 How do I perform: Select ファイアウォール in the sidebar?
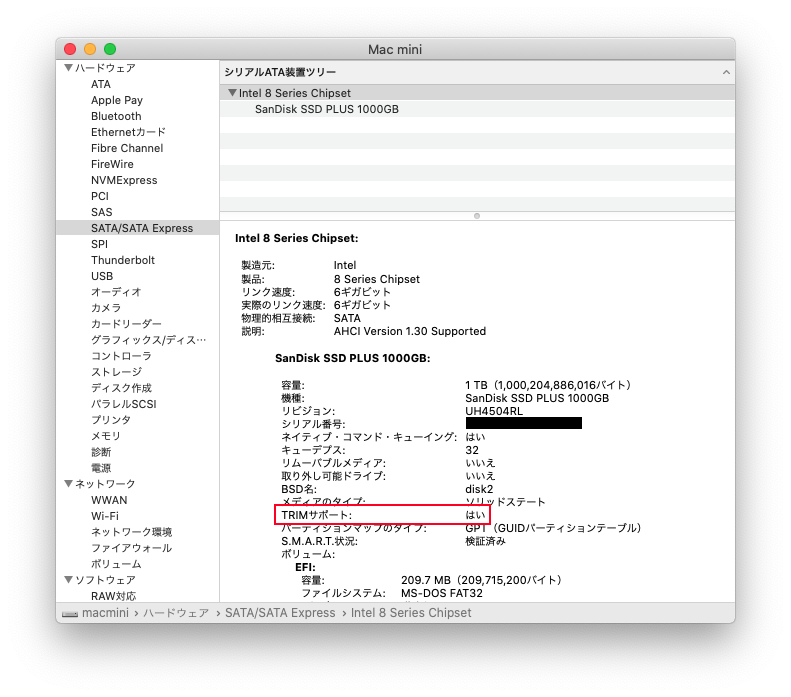(x=131, y=548)
